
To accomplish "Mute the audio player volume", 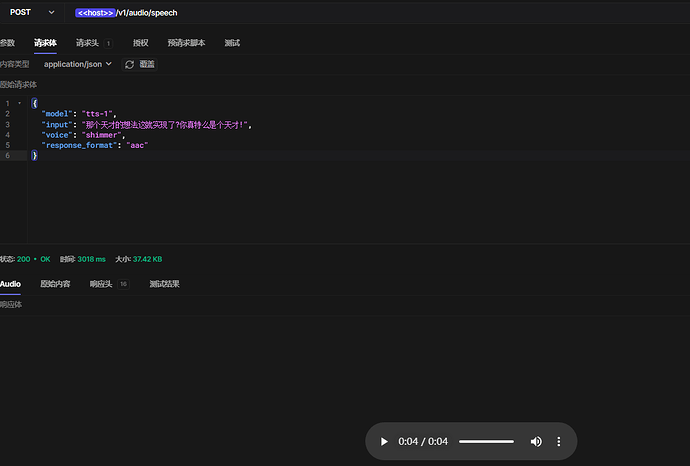I will pyautogui.click(x=536, y=441).
